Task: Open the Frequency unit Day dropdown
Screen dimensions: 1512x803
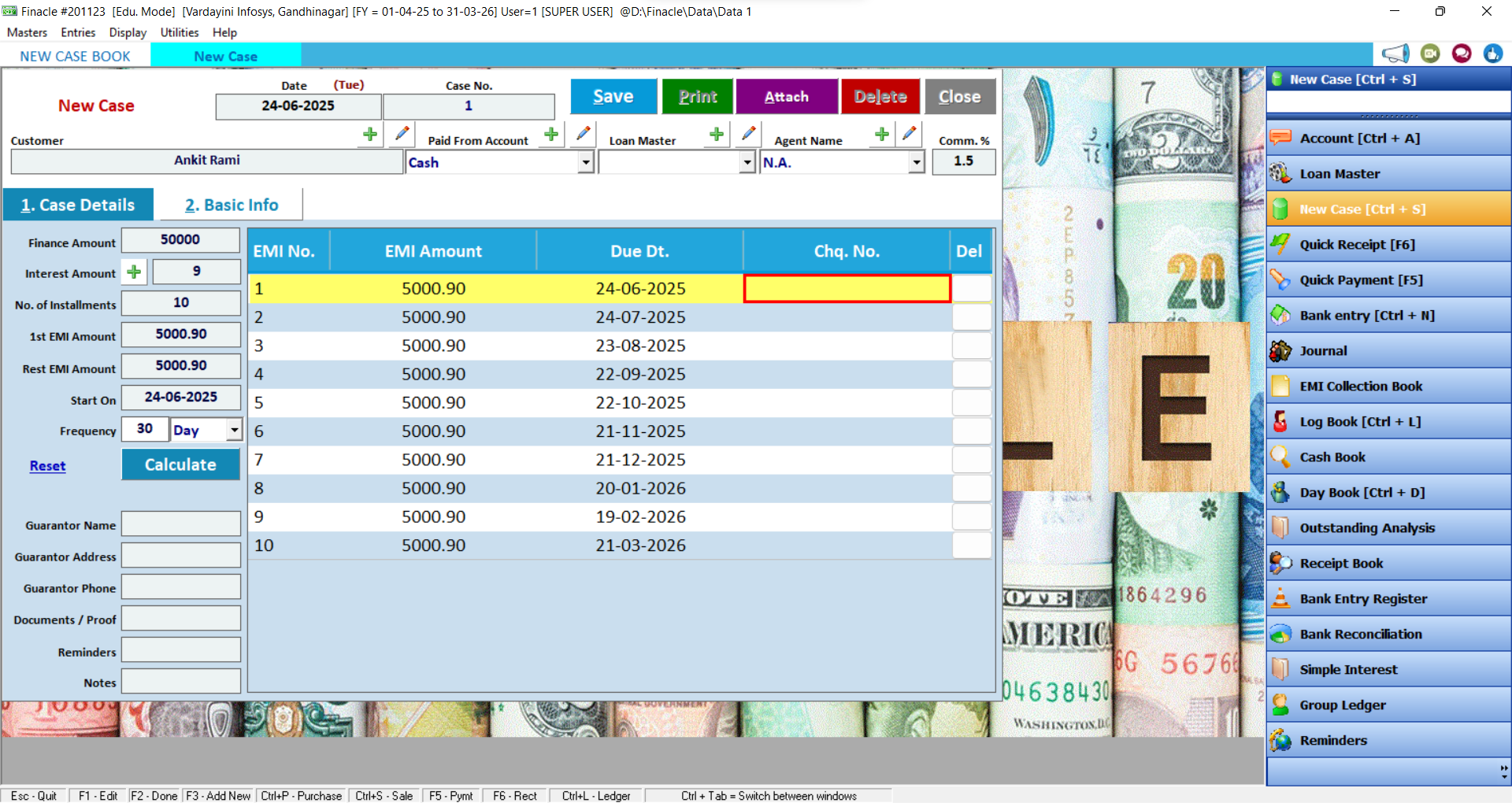Action: pyautogui.click(x=234, y=430)
